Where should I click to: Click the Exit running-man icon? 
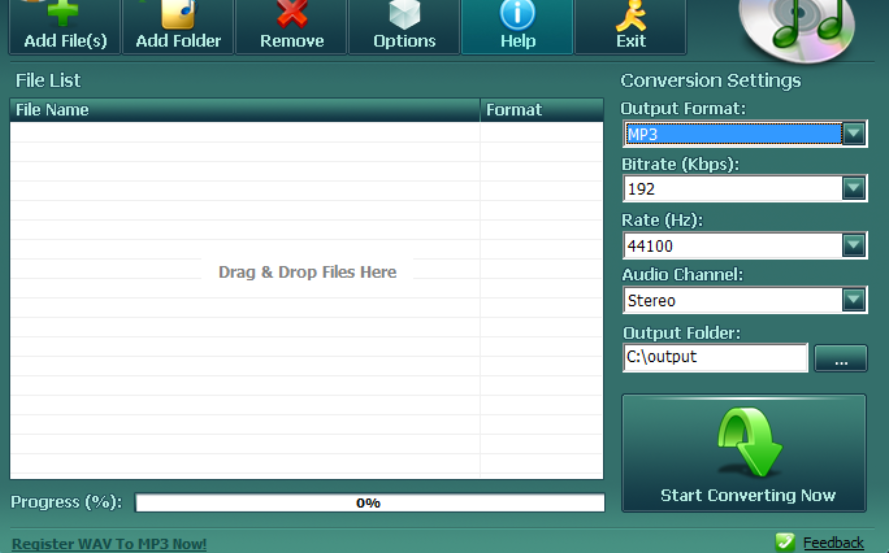630,15
